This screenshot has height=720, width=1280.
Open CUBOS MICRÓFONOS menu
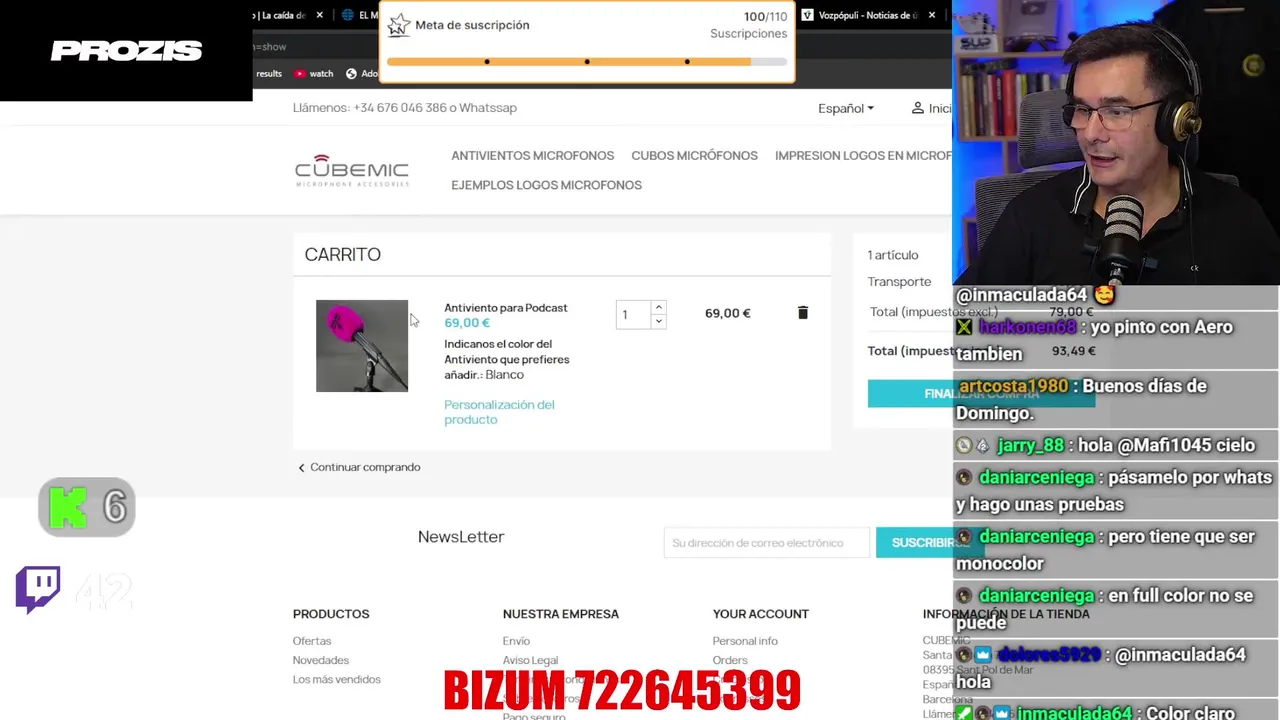(x=694, y=156)
